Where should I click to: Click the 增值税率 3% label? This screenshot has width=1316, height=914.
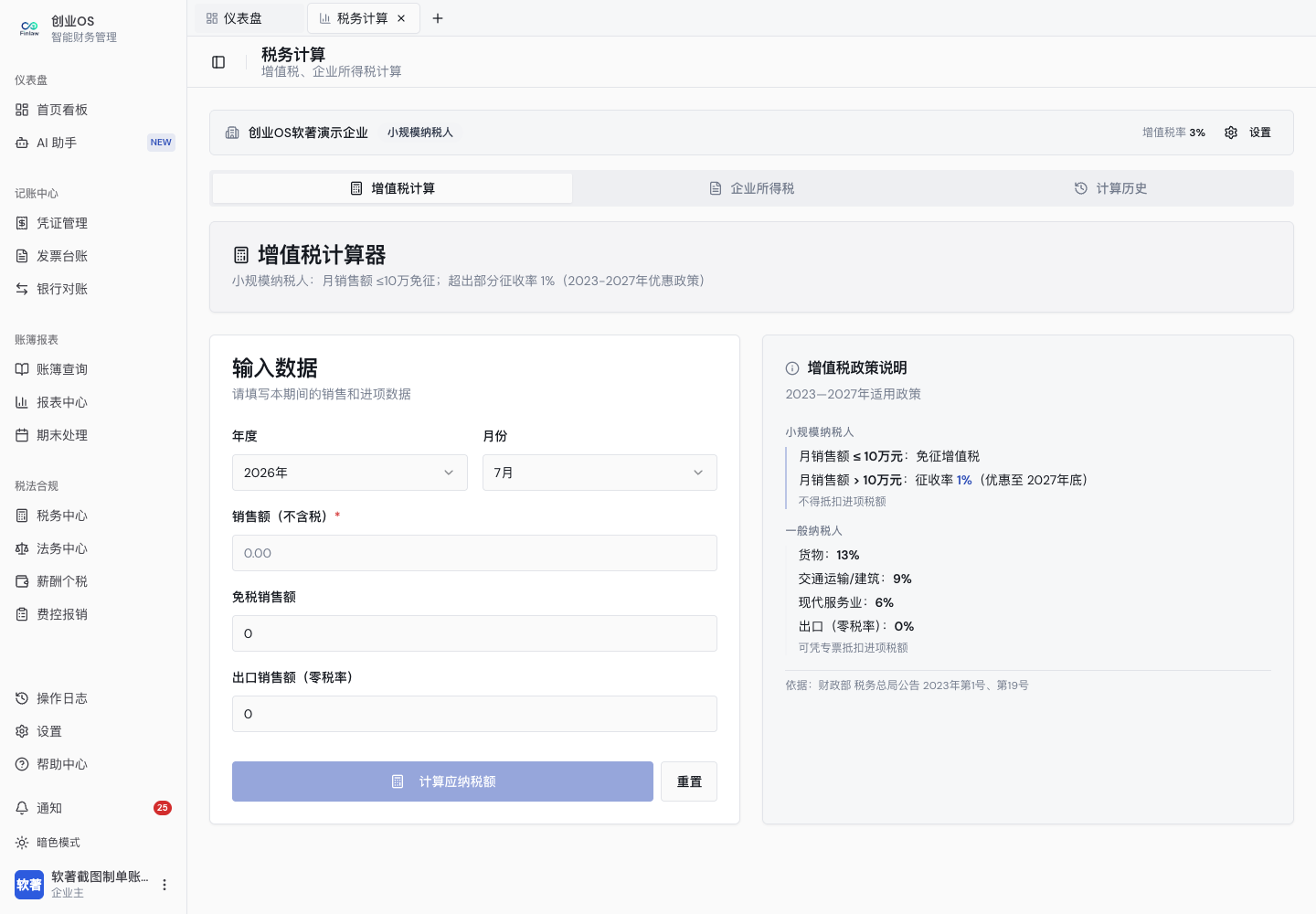1173,133
